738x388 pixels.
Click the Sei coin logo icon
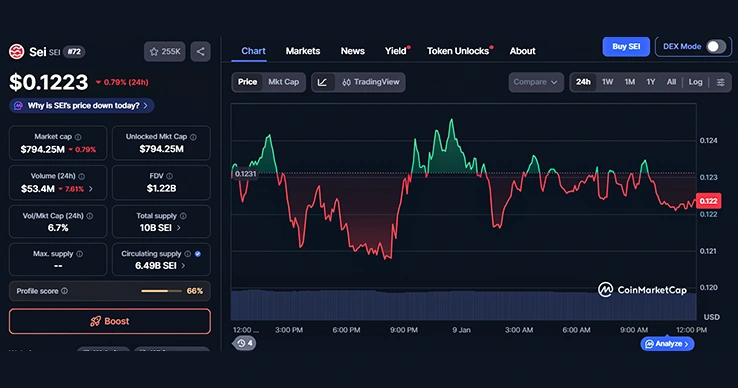click(16, 51)
